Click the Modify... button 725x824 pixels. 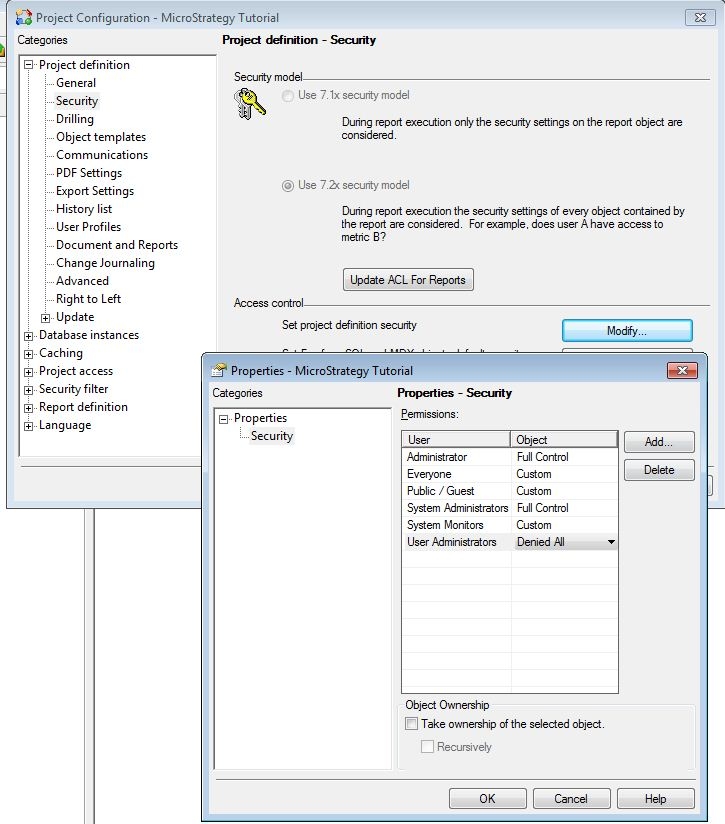tap(627, 331)
